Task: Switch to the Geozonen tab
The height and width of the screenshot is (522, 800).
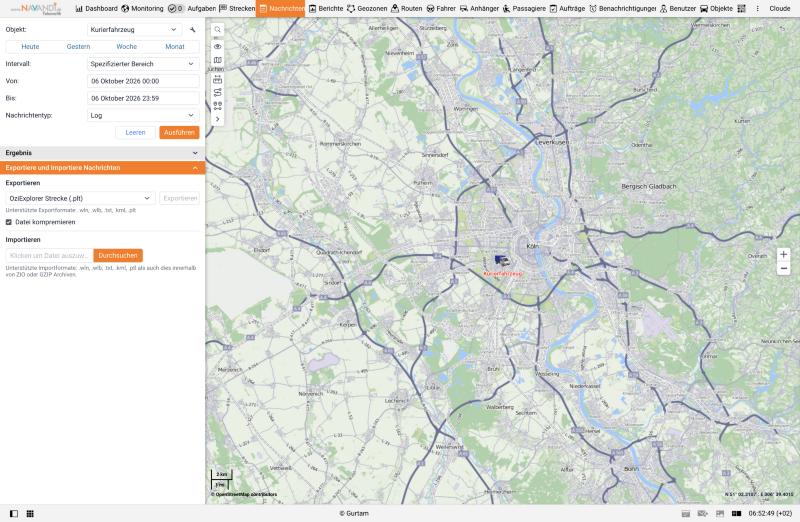Action: (x=367, y=9)
